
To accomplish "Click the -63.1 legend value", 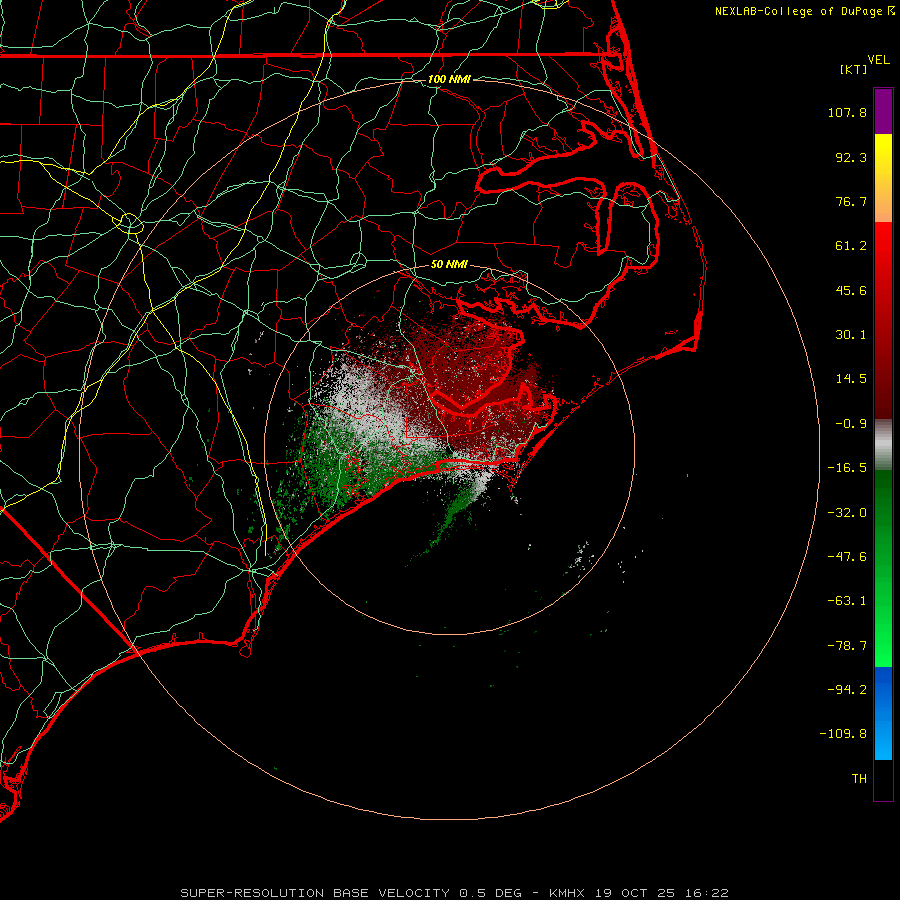I will pos(847,601).
